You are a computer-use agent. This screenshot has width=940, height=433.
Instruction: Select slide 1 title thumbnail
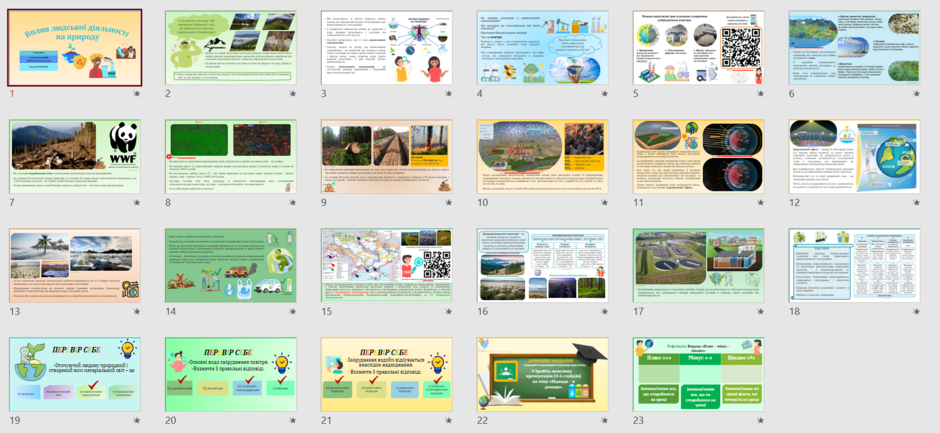pyautogui.click(x=75, y=47)
